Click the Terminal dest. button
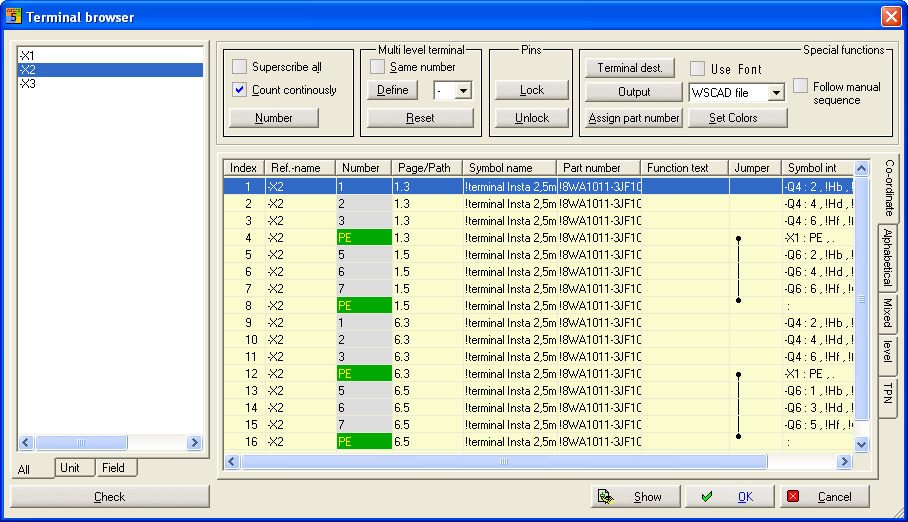This screenshot has width=908, height=522. [x=630, y=68]
